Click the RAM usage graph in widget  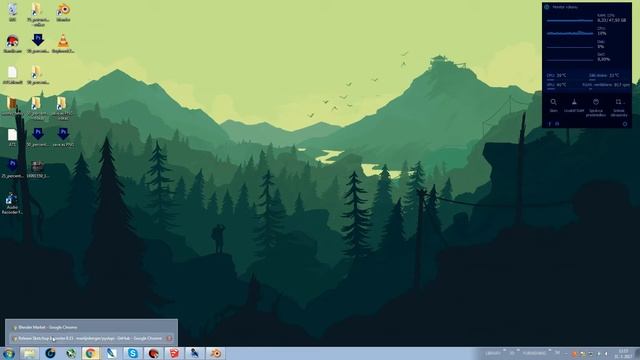(x=570, y=20)
